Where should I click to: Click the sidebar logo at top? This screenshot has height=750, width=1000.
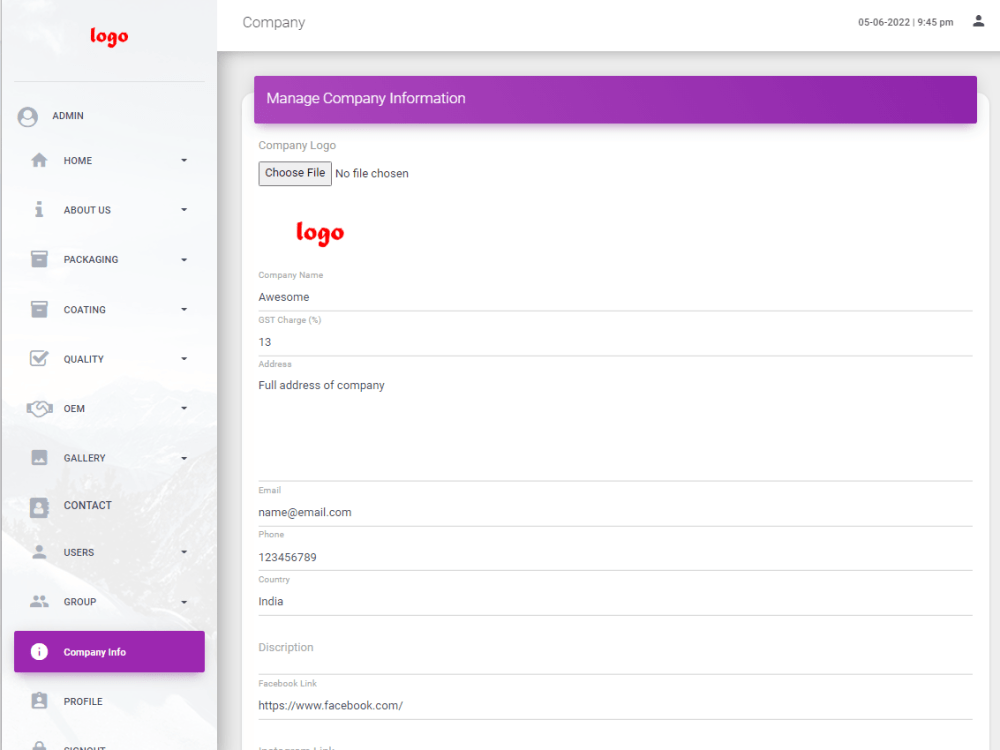coord(109,36)
